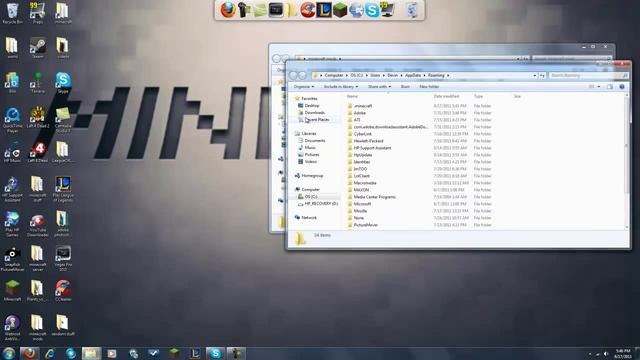This screenshot has height=360, width=640.
Task: Select the Adobe folder row
Action: [424, 113]
